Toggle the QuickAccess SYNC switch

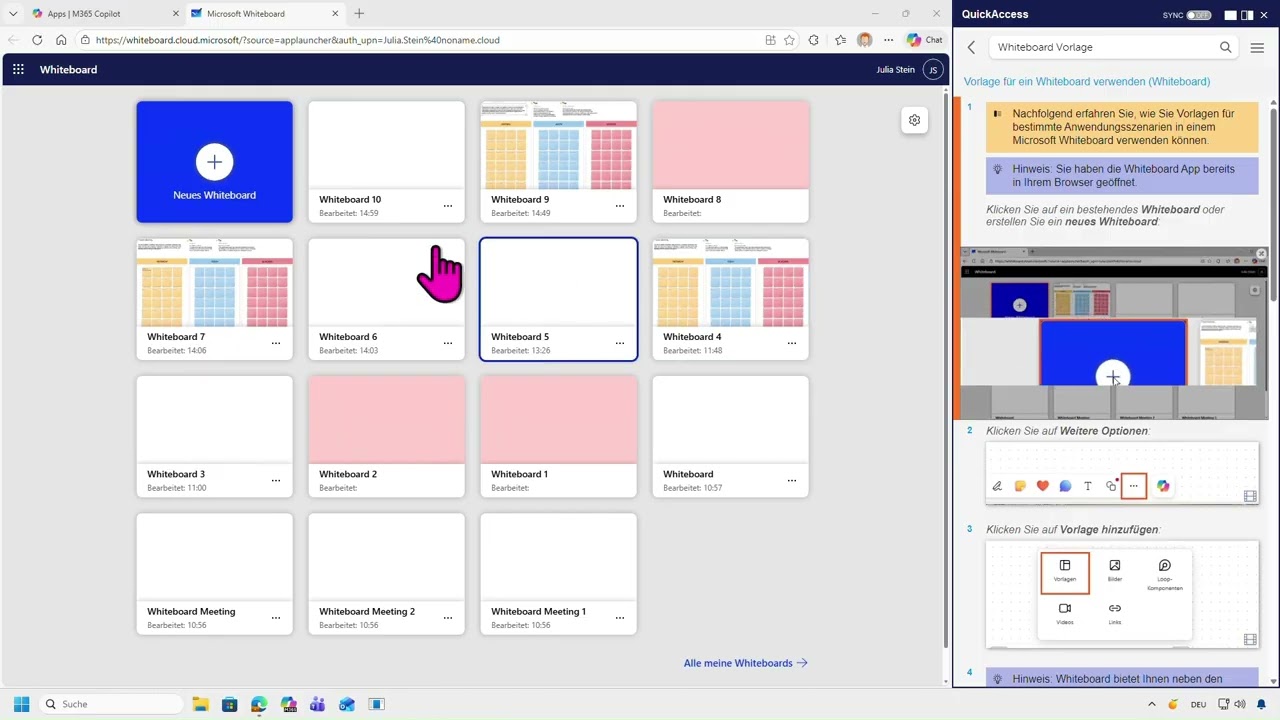pyautogui.click(x=1198, y=15)
